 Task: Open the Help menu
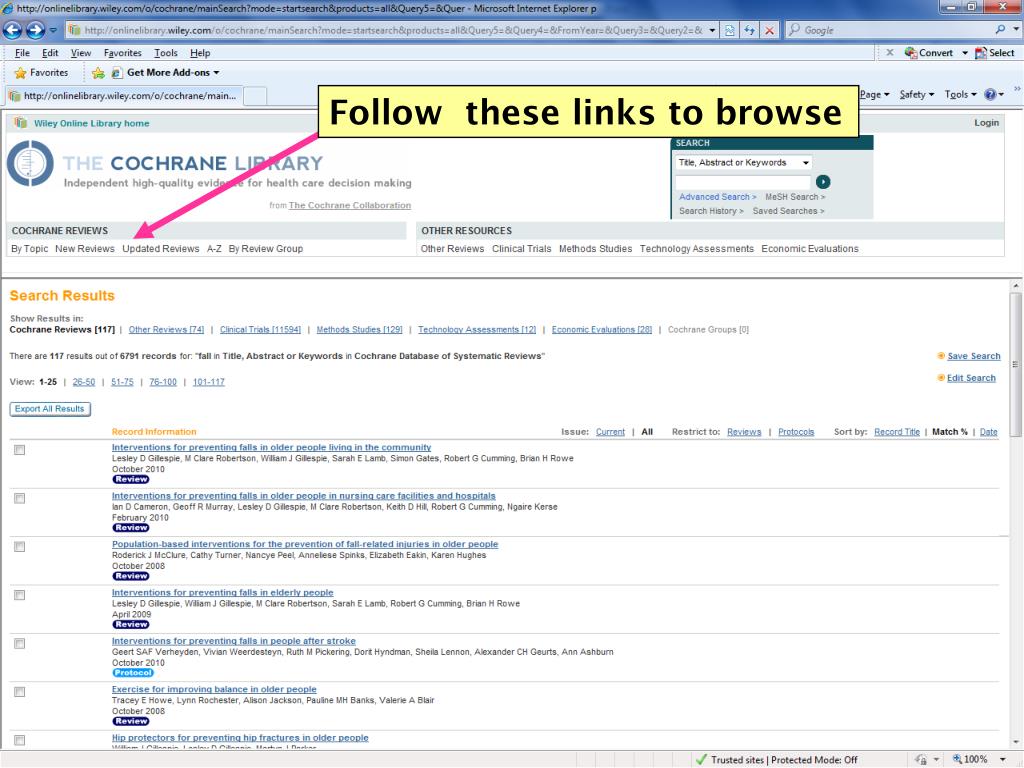click(200, 53)
